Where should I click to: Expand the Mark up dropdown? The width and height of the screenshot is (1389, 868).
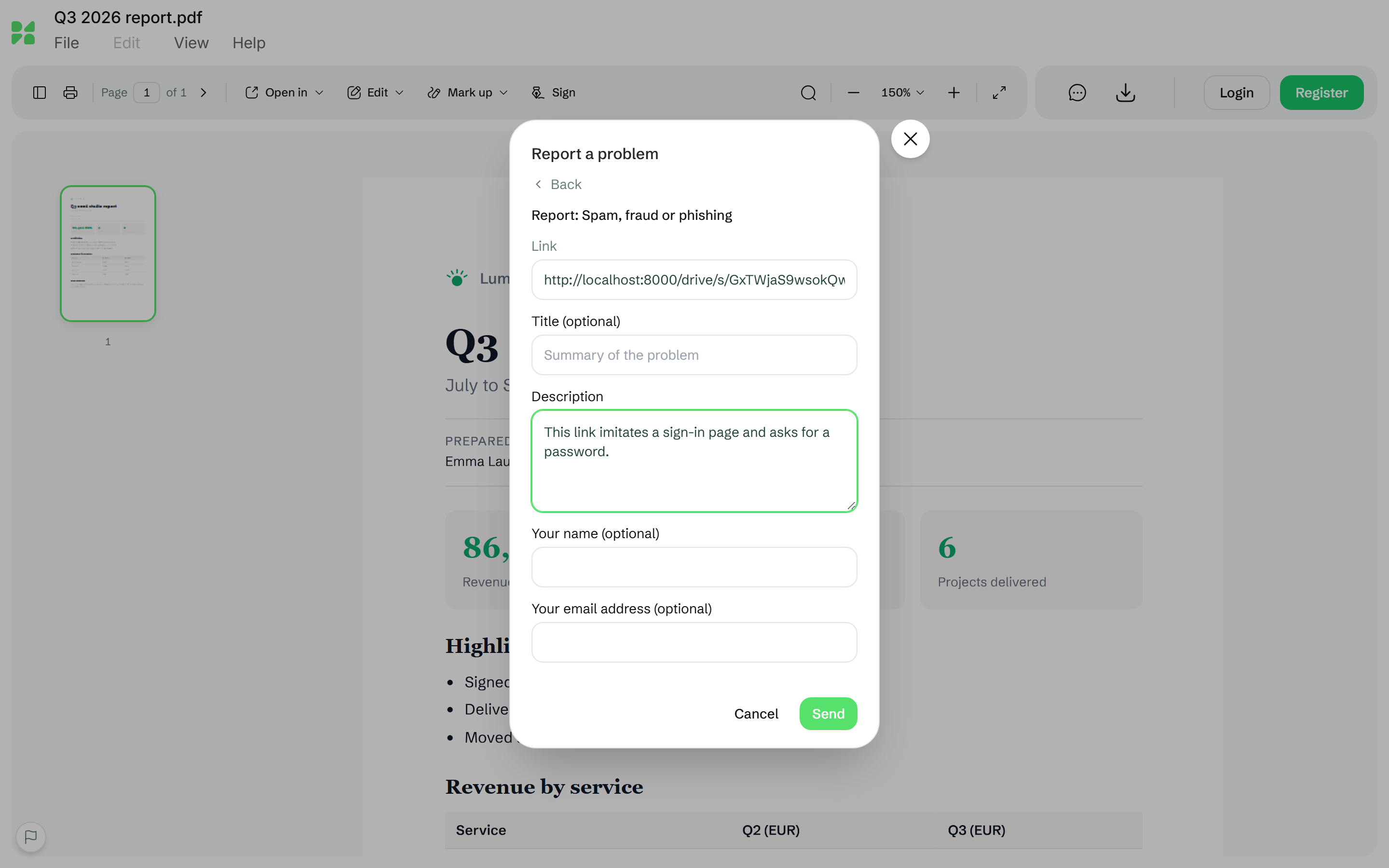tap(468, 93)
